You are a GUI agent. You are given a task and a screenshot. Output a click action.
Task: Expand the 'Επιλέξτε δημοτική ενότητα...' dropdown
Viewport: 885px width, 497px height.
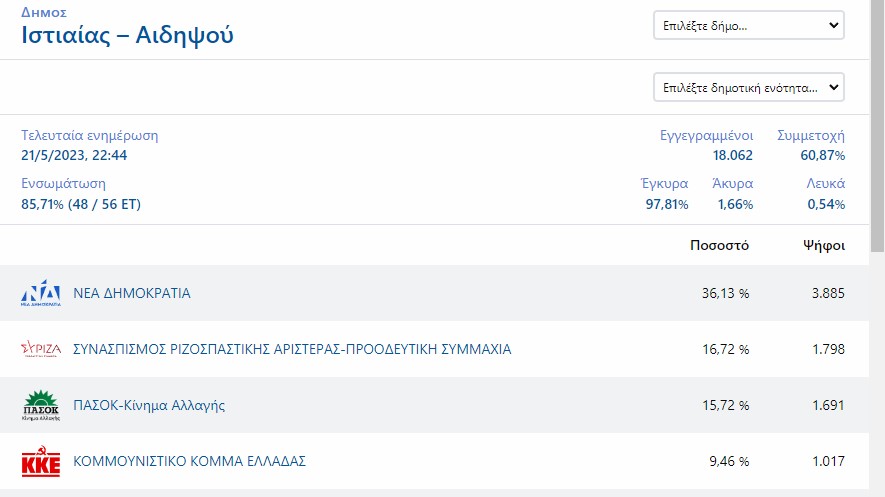(x=748, y=87)
